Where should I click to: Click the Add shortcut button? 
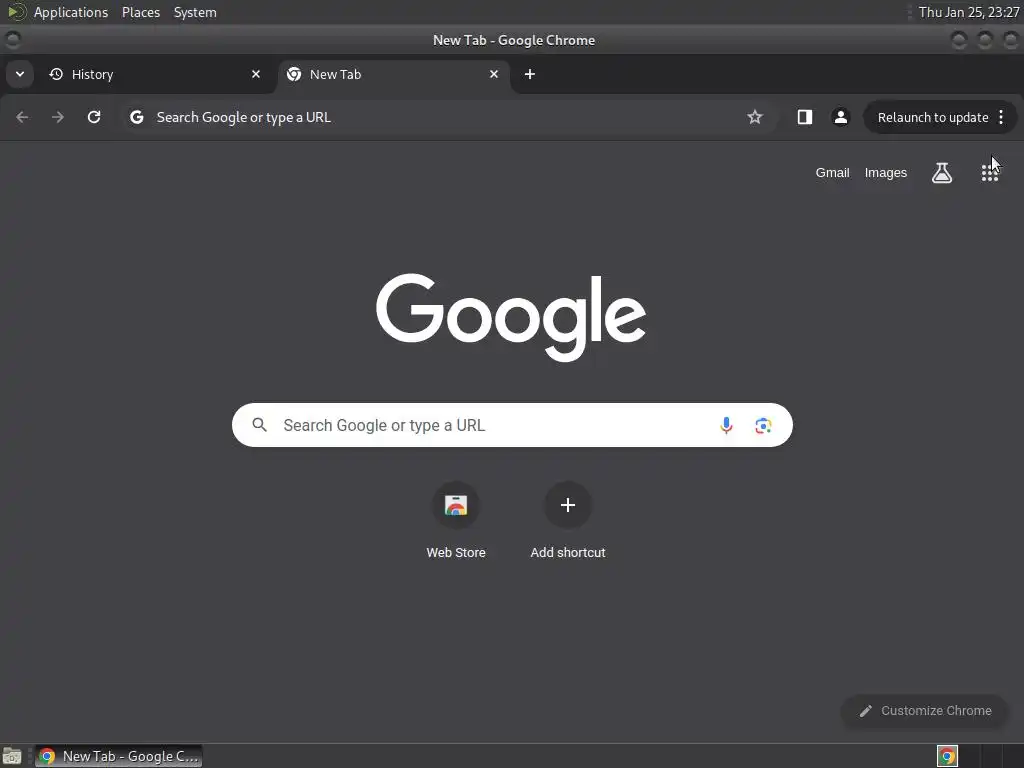point(568,520)
